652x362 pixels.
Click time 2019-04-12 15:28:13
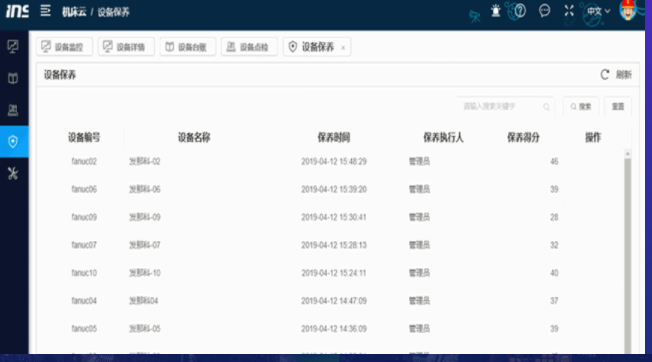[x=334, y=245]
